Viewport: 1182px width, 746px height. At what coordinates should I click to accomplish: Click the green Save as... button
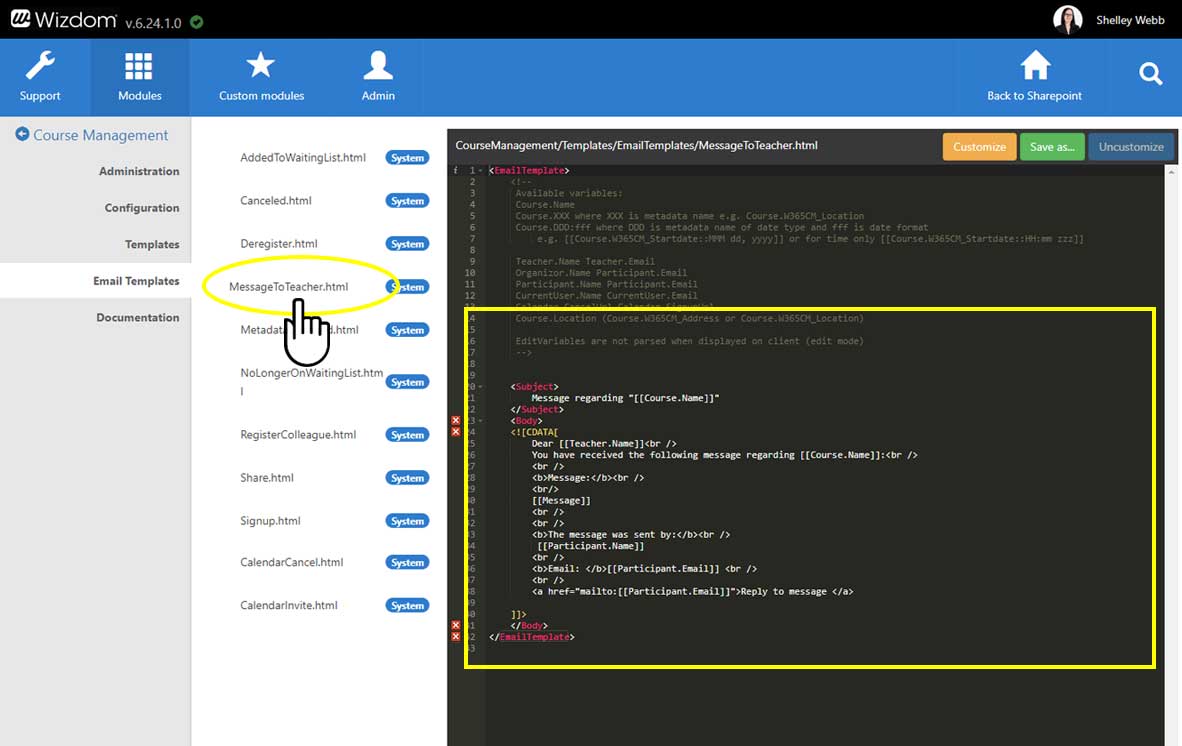click(x=1051, y=147)
